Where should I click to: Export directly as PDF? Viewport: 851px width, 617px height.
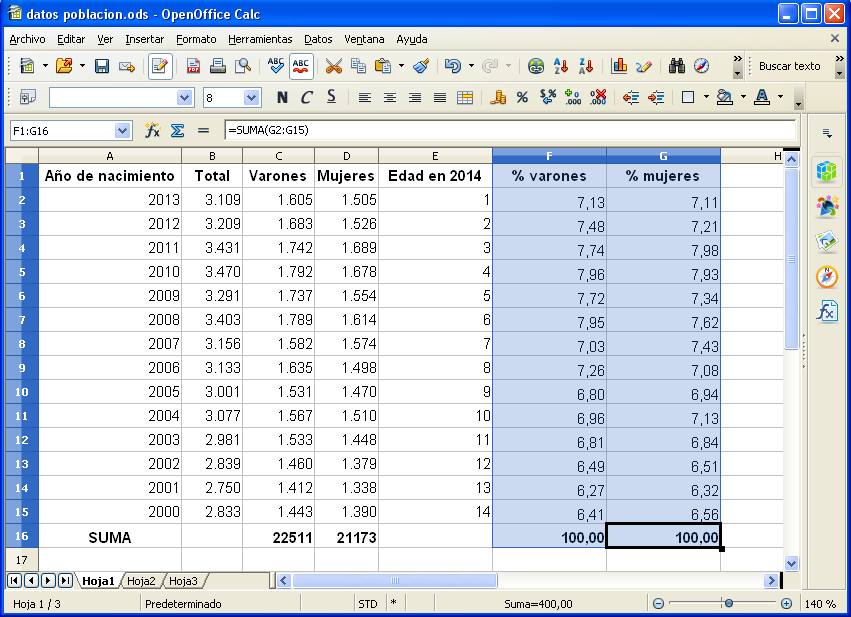193,66
